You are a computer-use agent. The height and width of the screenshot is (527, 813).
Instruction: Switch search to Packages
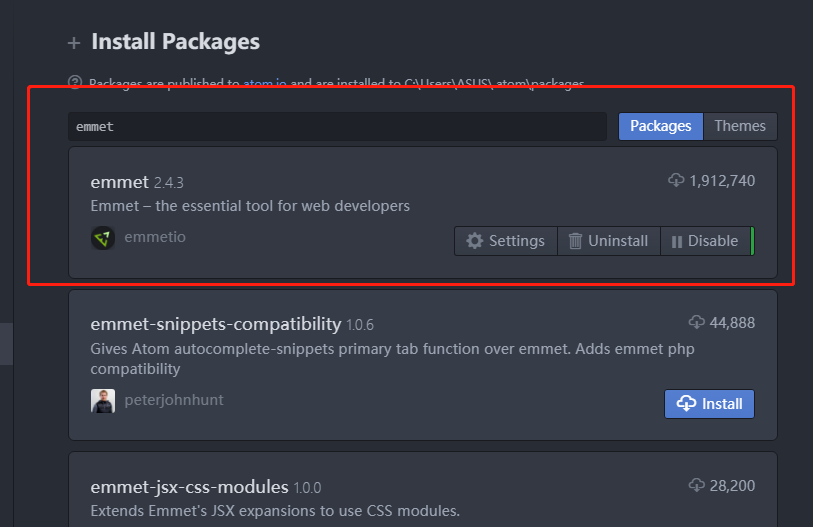click(x=660, y=126)
